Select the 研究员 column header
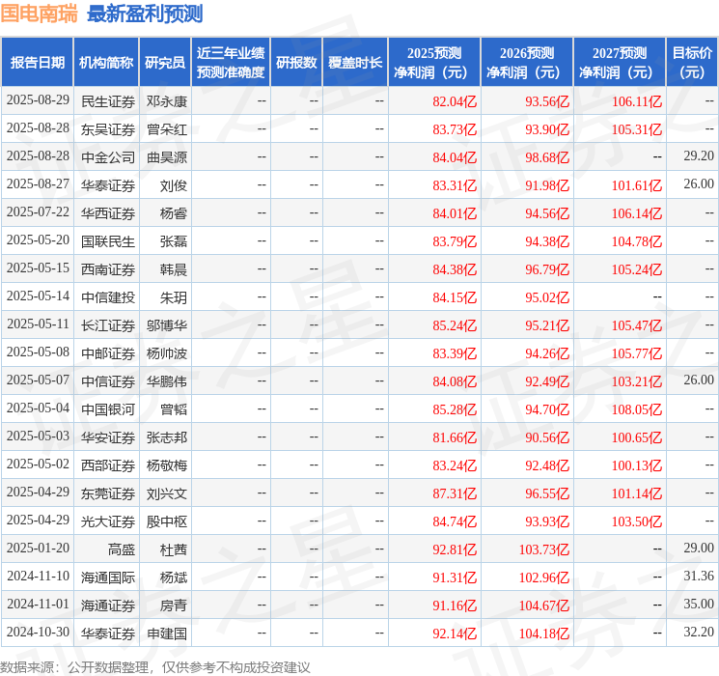This screenshot has height=676, width=719. tap(165, 62)
